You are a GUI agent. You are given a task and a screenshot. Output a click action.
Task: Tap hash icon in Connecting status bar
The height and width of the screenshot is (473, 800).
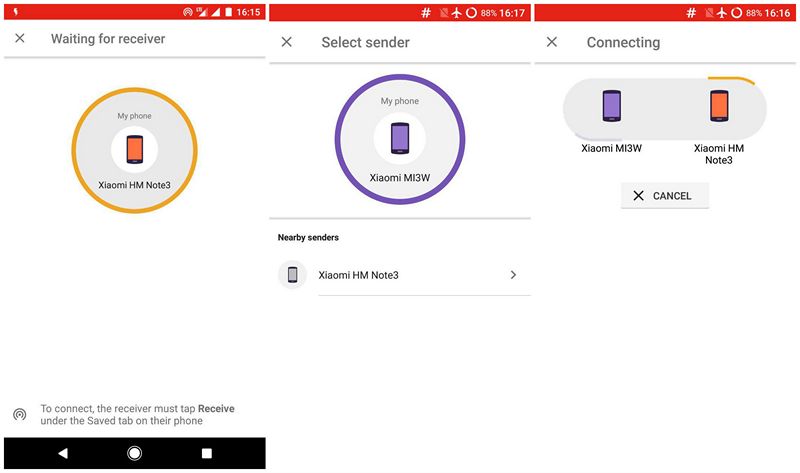[x=691, y=12]
